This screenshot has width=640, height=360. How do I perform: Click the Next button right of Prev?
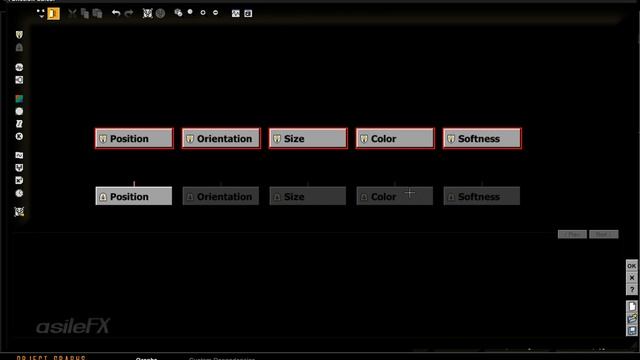[x=604, y=234]
